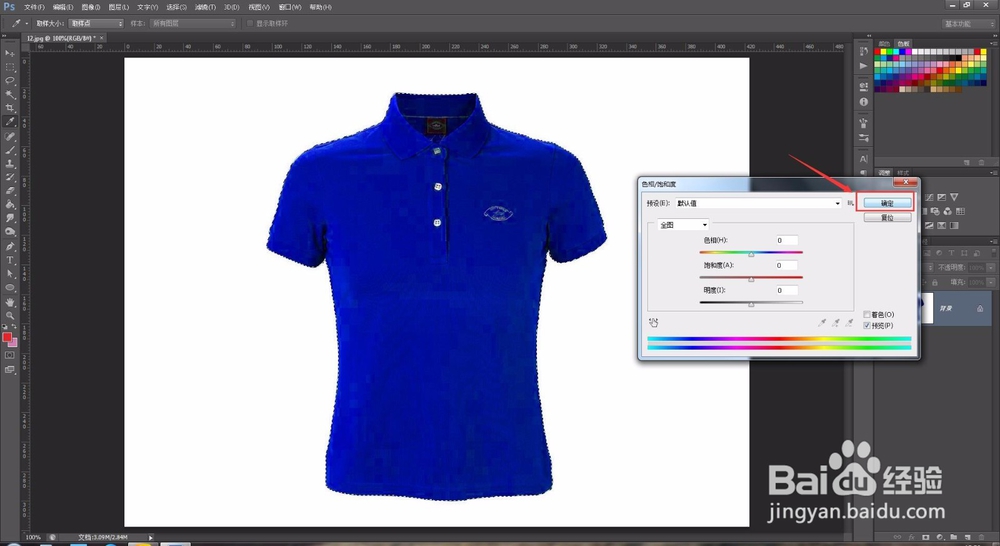Select the History Brush tool
The width and height of the screenshot is (1000, 546).
10,177
